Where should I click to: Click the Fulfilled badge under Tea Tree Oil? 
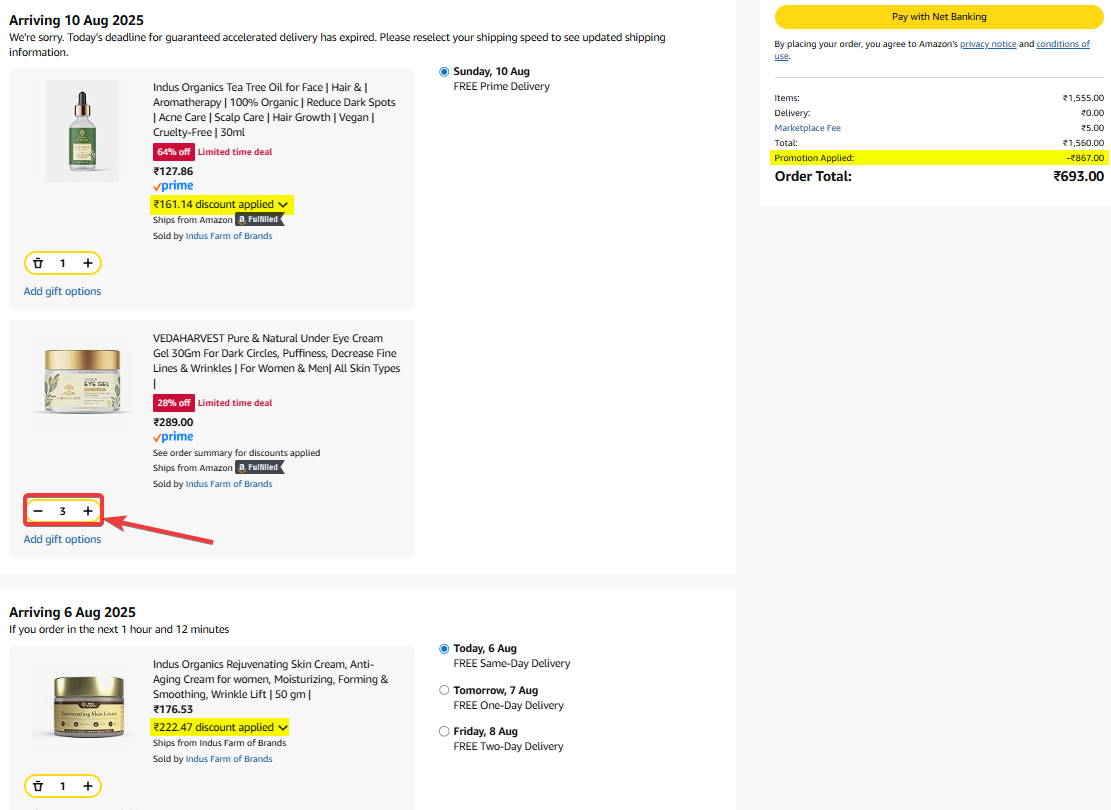(x=259, y=220)
